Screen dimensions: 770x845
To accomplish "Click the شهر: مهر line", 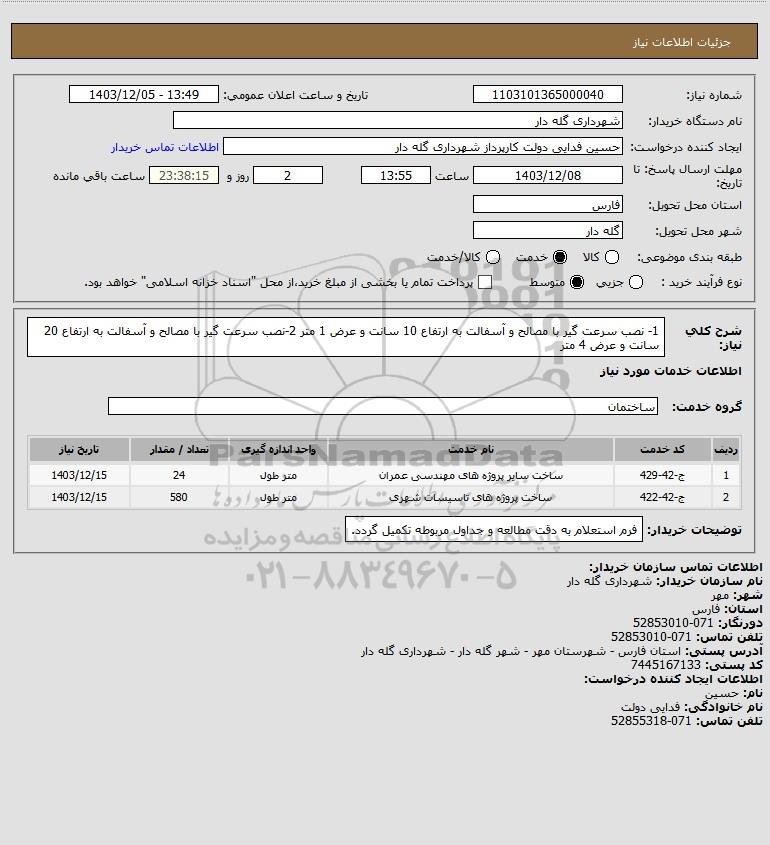I will [736, 595].
